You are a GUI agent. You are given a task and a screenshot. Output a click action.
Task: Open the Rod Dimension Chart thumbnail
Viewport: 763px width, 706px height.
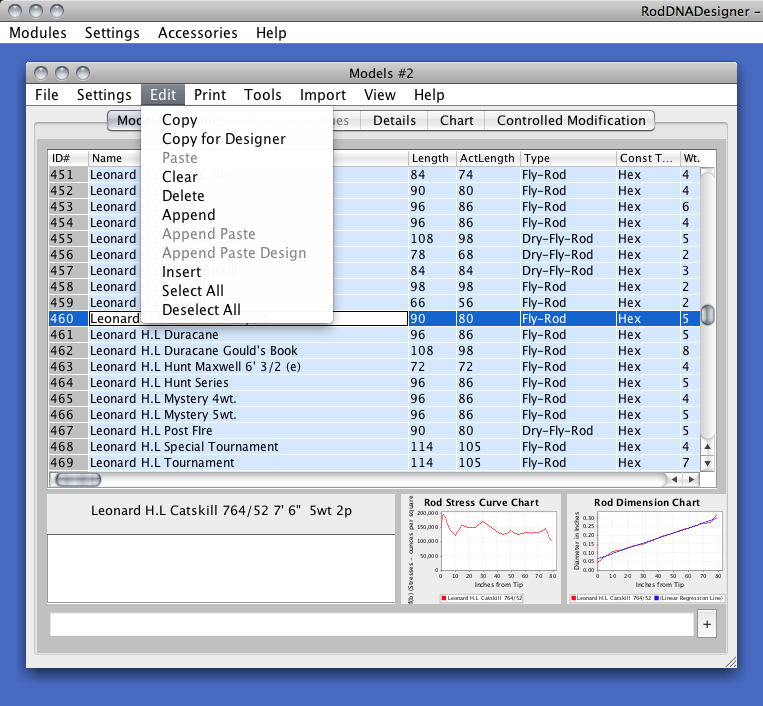[646, 549]
